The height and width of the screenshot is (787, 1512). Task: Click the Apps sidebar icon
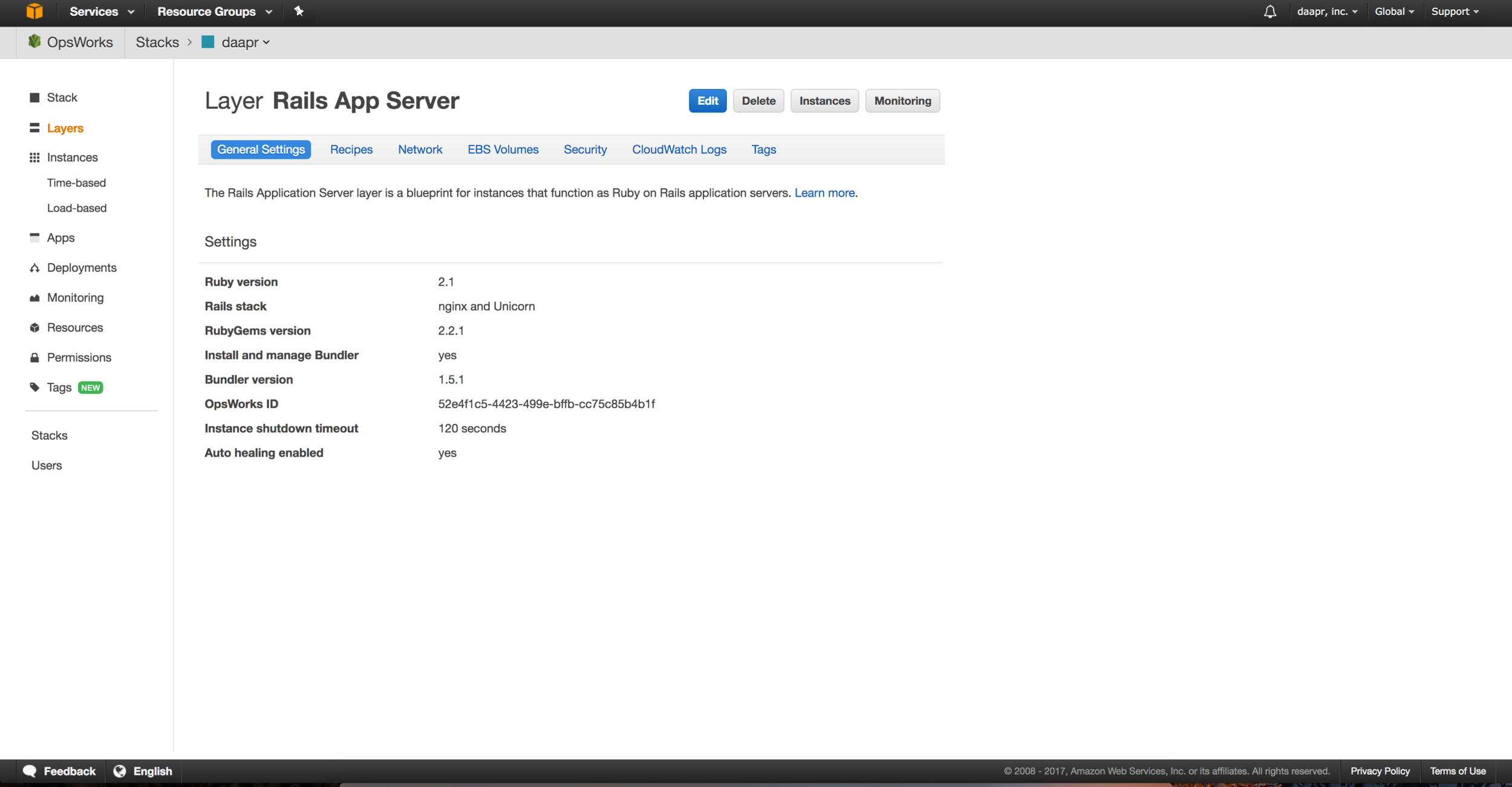pos(34,237)
